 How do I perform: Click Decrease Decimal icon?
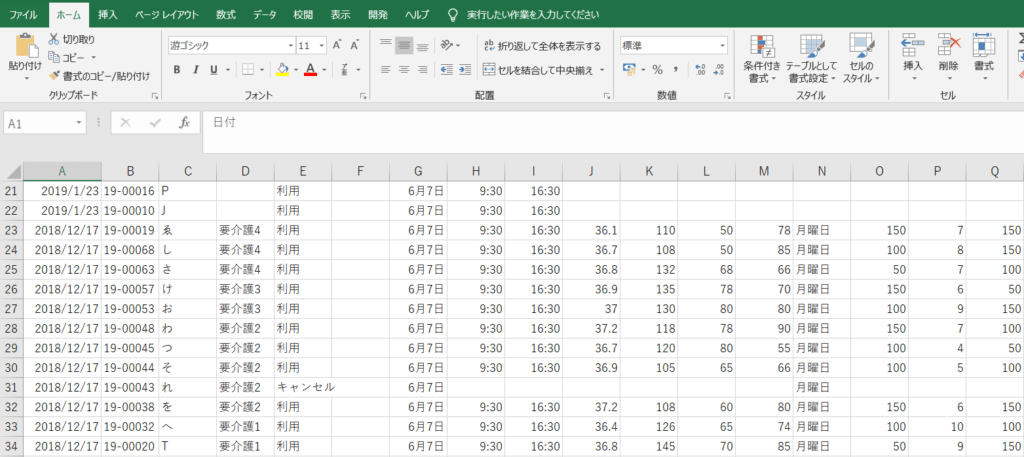point(719,69)
